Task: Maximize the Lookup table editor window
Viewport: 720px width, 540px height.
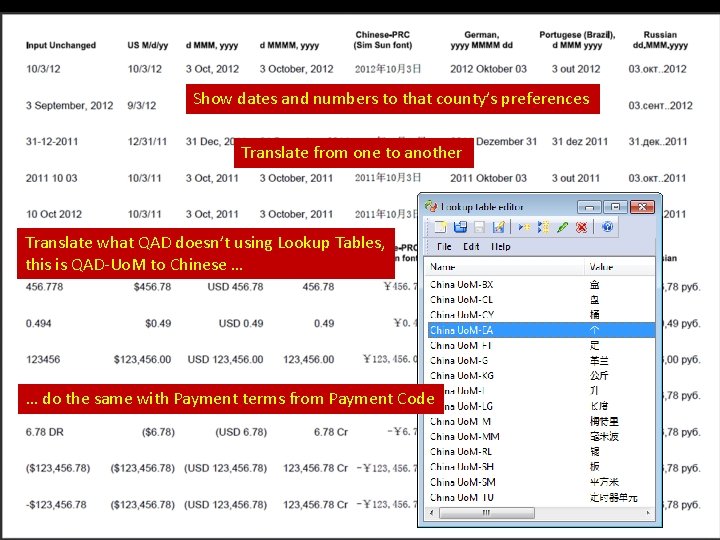Action: tap(616, 207)
